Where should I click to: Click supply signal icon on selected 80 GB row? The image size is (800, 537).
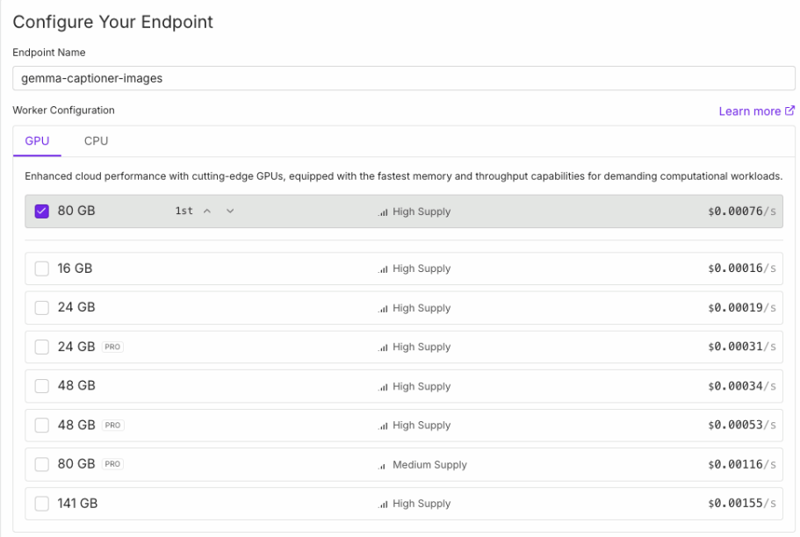click(x=383, y=212)
